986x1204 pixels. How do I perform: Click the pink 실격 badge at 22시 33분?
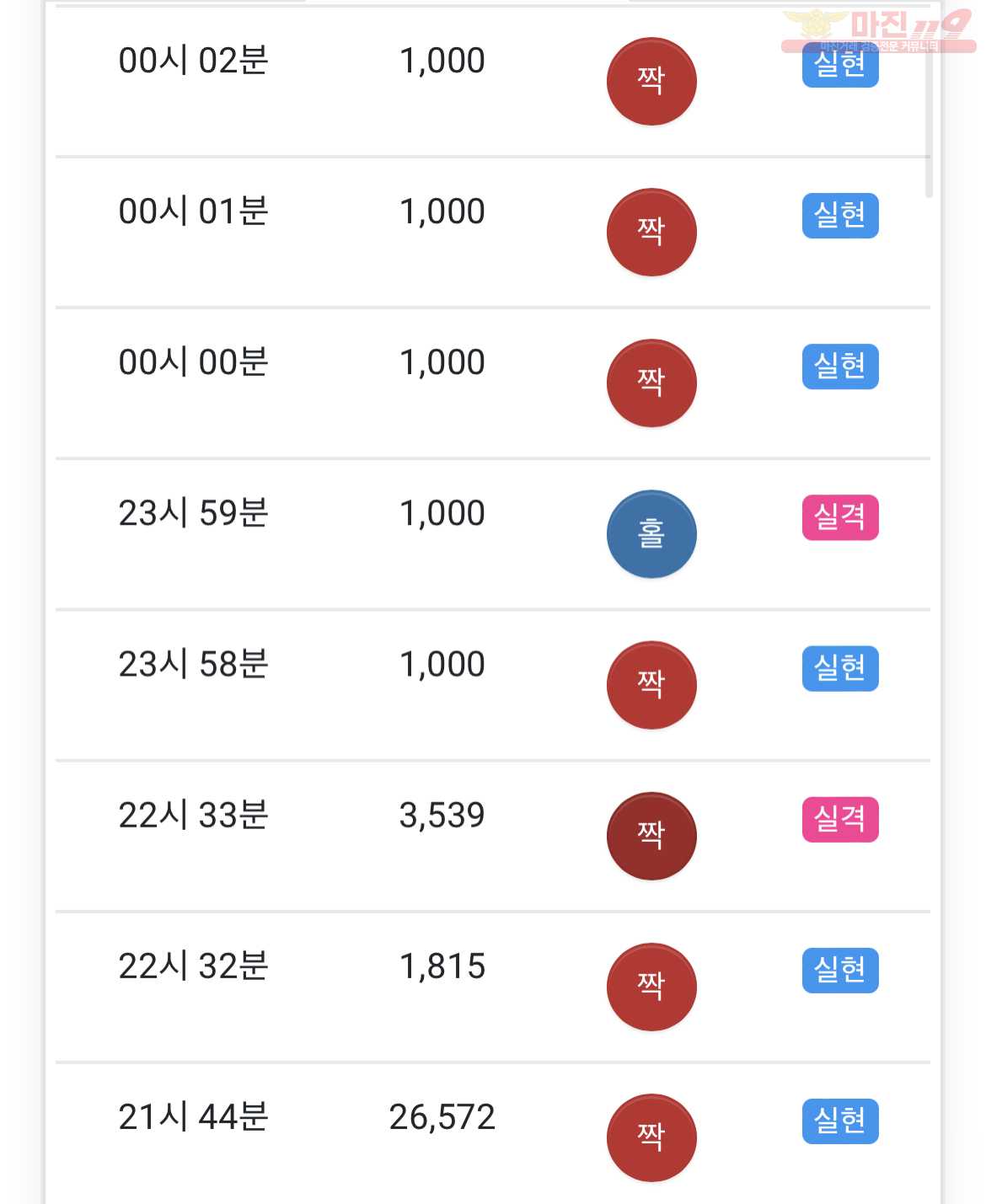coord(840,819)
